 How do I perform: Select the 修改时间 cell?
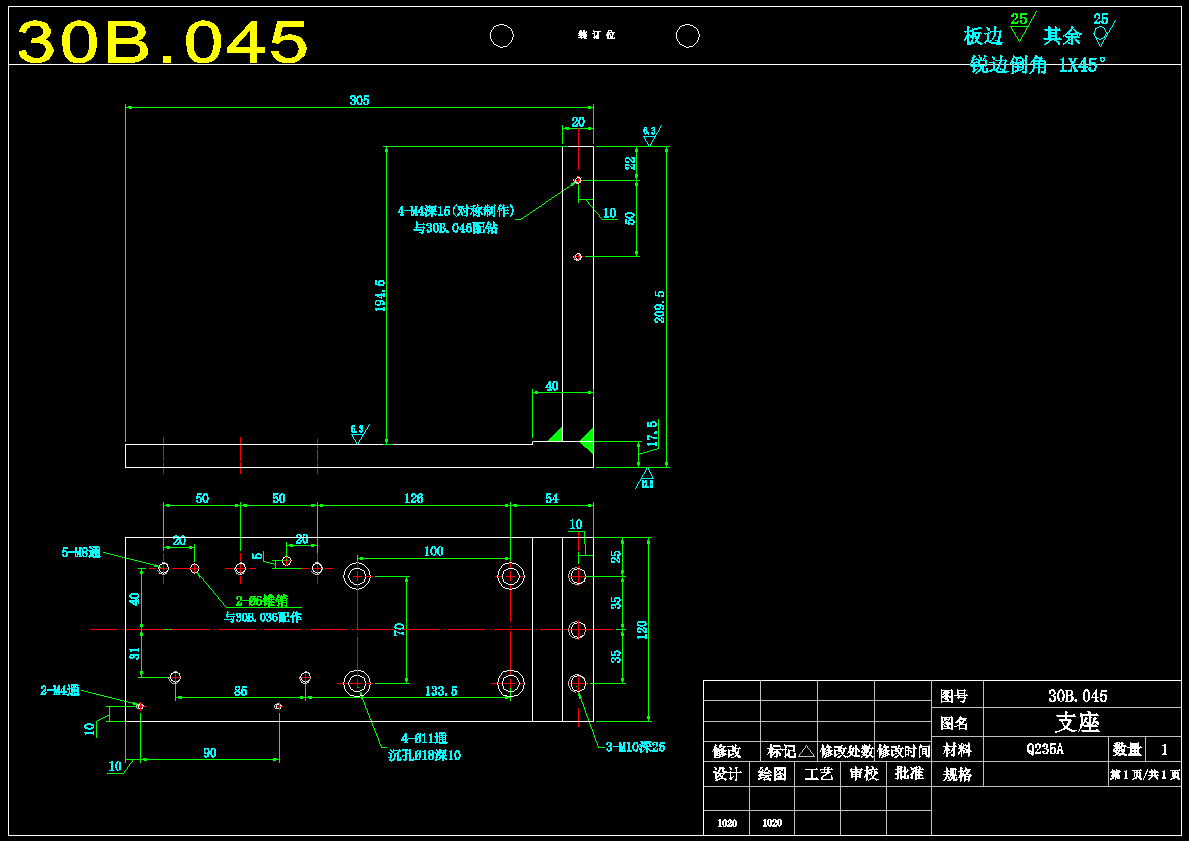click(904, 752)
